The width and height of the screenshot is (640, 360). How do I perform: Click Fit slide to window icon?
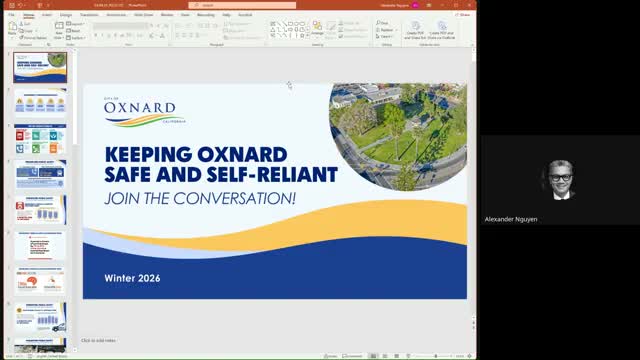(x=469, y=356)
